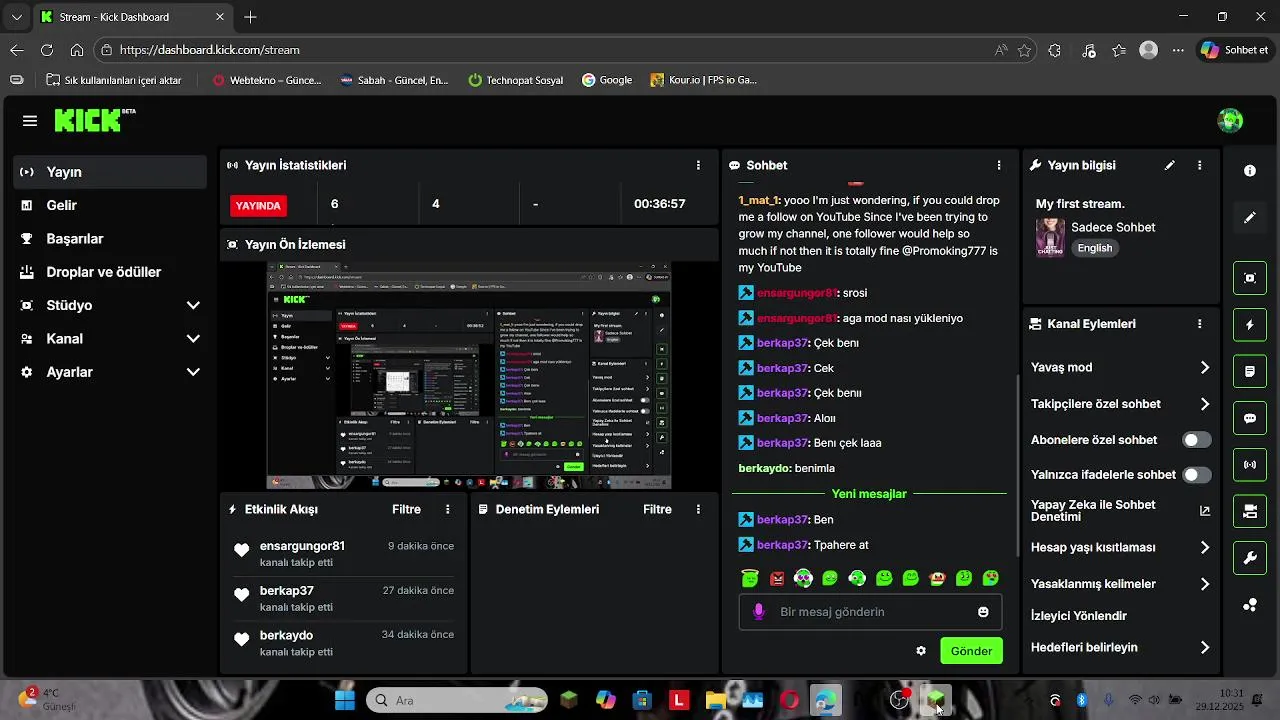
Task: Click the three-dots cluster icon in sidebar
Action: [x=1250, y=605]
